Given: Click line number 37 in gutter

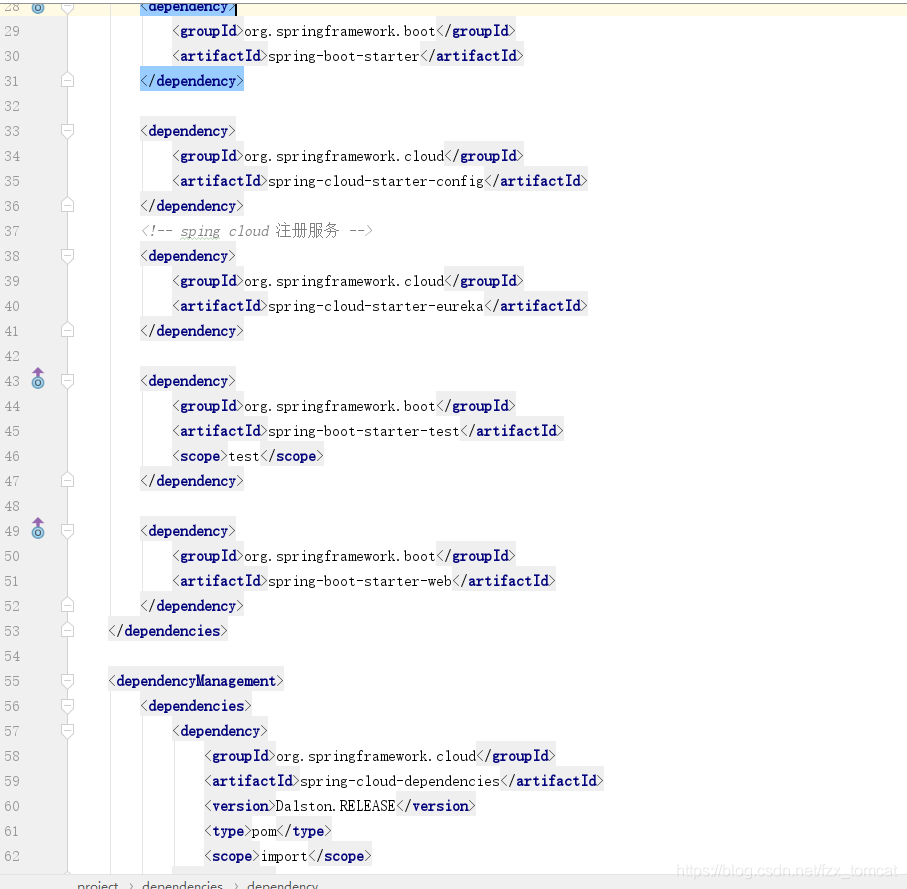Looking at the screenshot, I should (12, 231).
